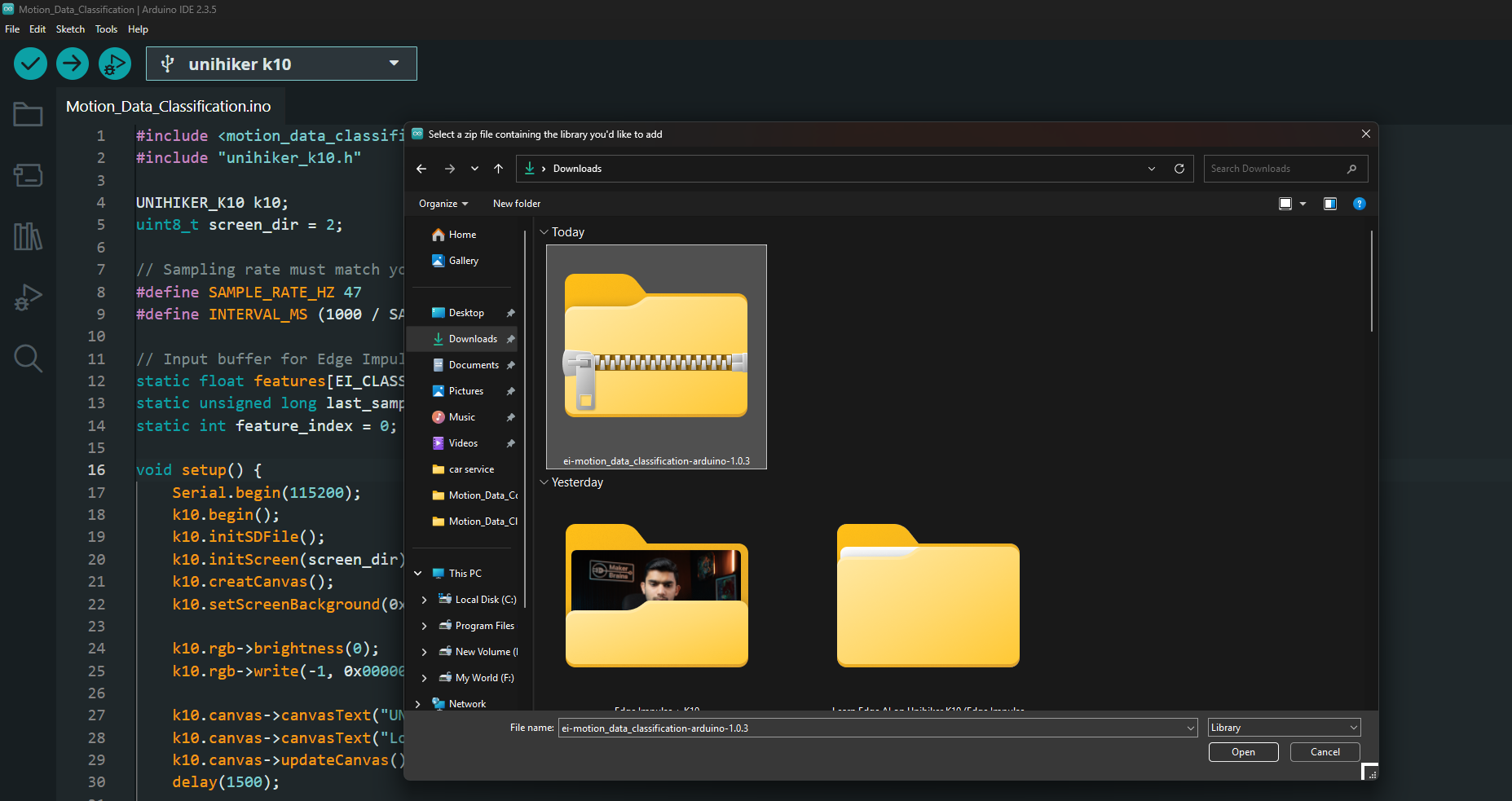Close the zip file selection dialog
Viewport: 1512px width, 801px height.
(x=1365, y=134)
